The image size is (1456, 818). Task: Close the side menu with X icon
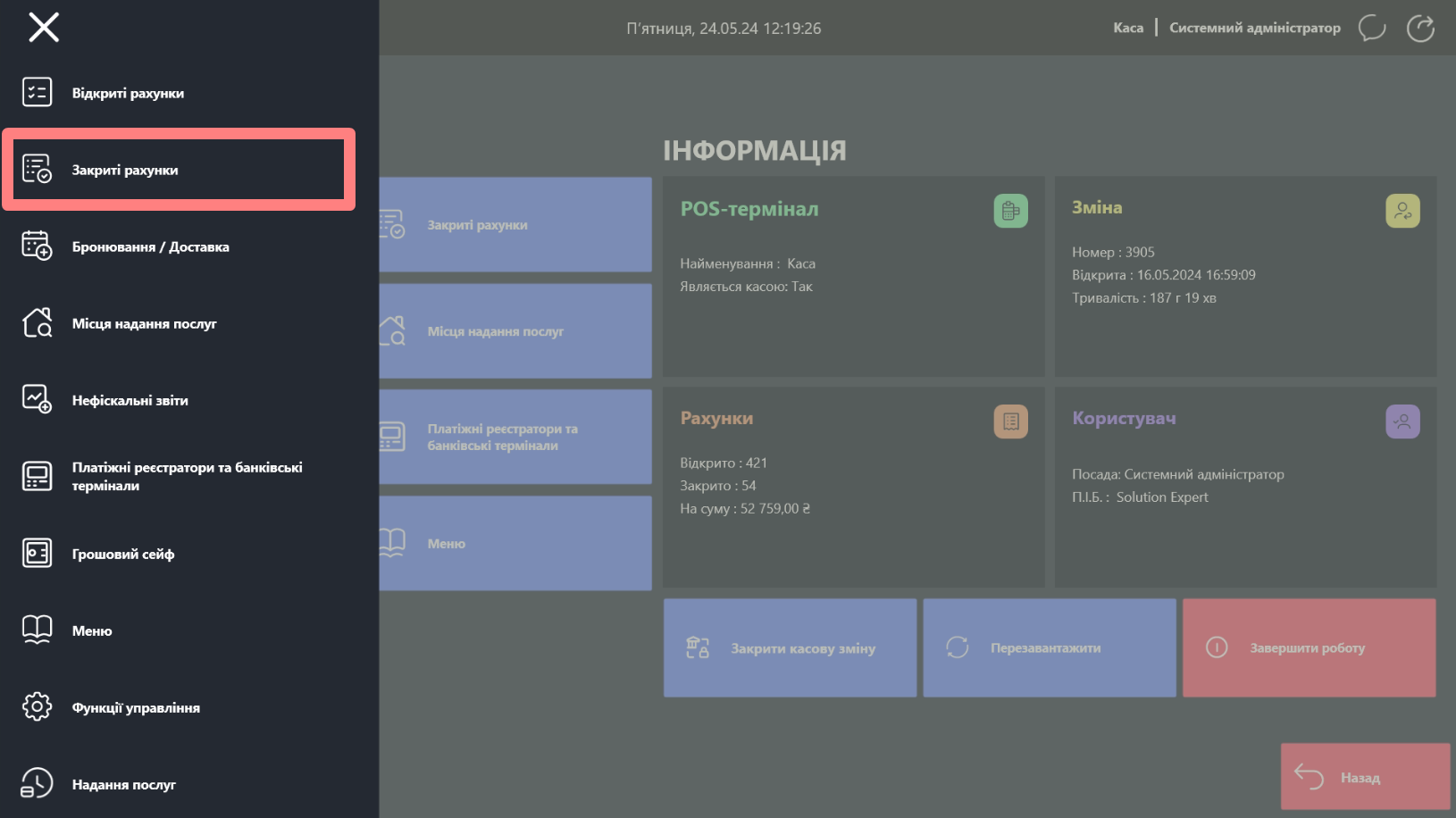tap(43, 28)
